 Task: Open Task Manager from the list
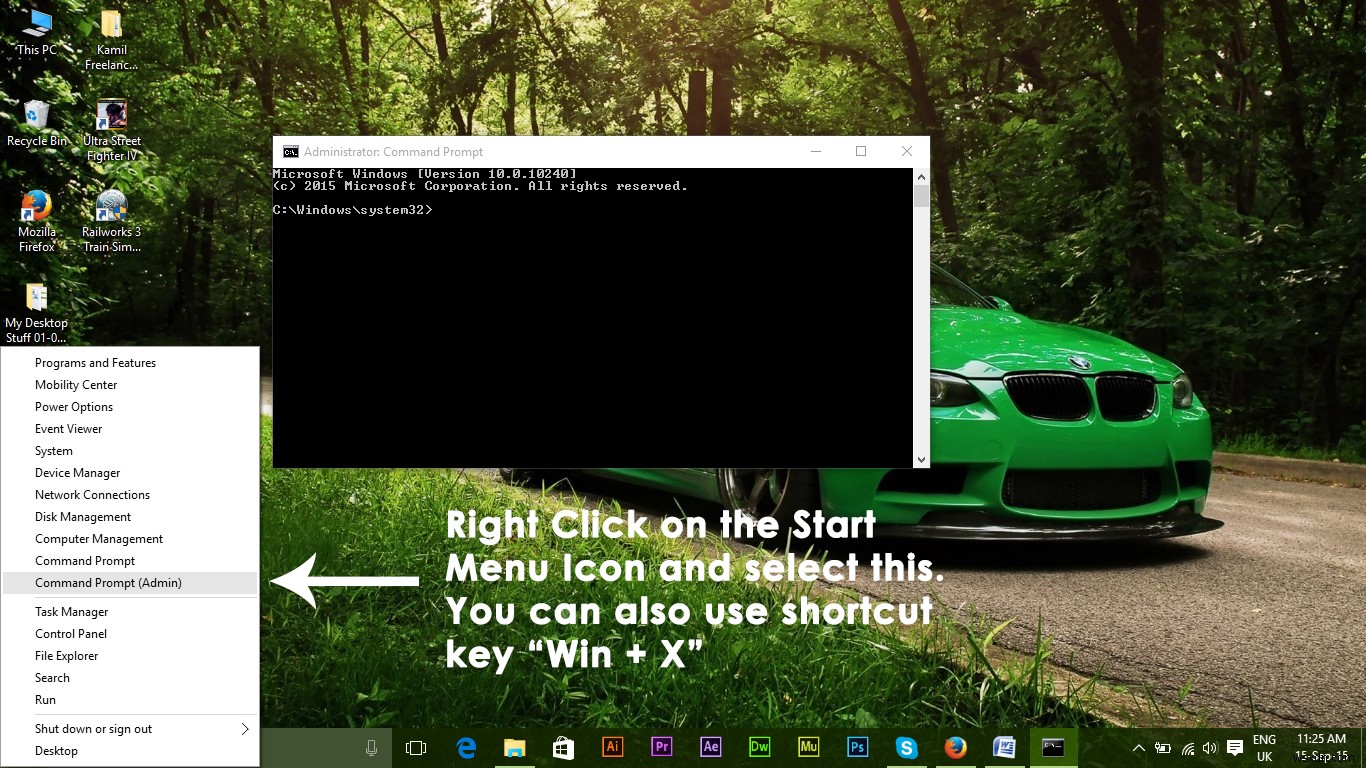coord(72,611)
